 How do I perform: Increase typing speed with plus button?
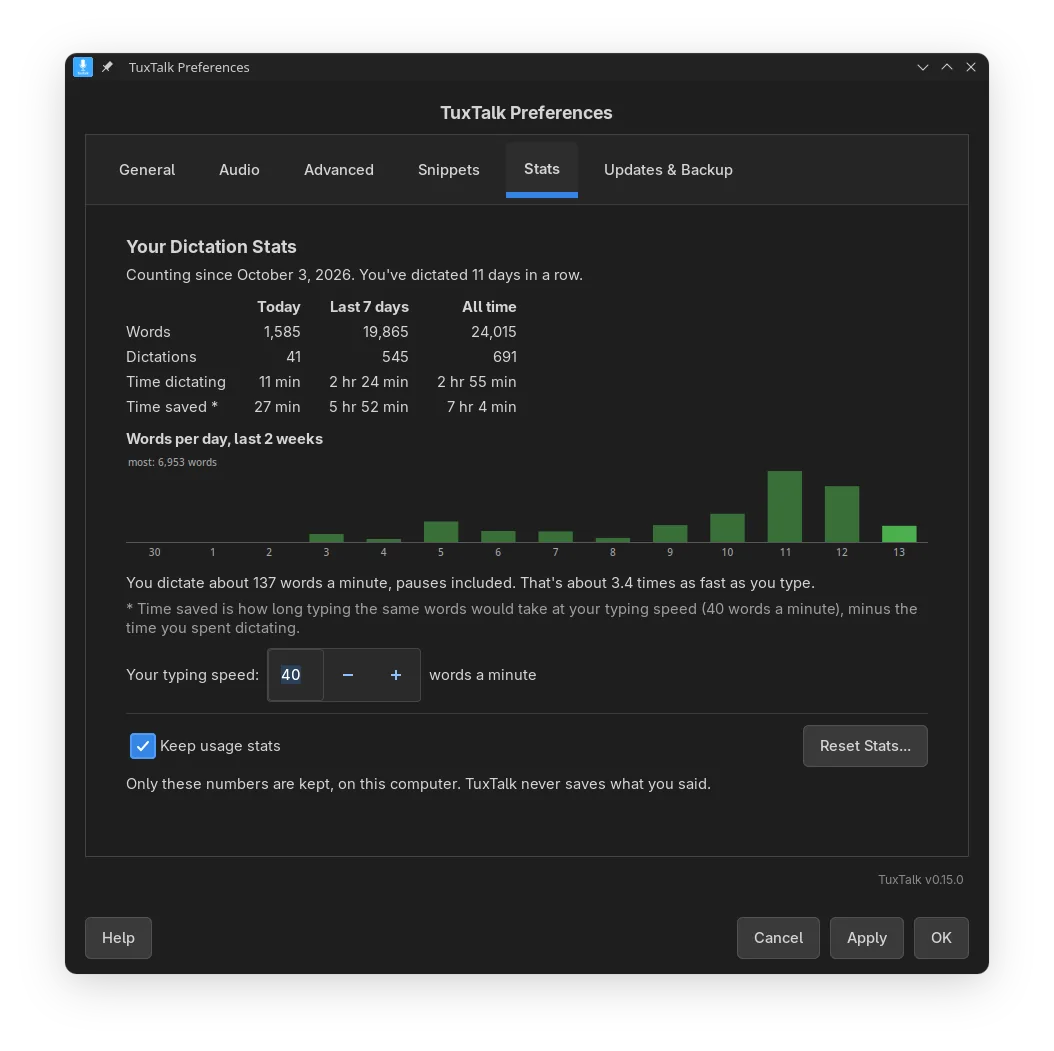396,675
